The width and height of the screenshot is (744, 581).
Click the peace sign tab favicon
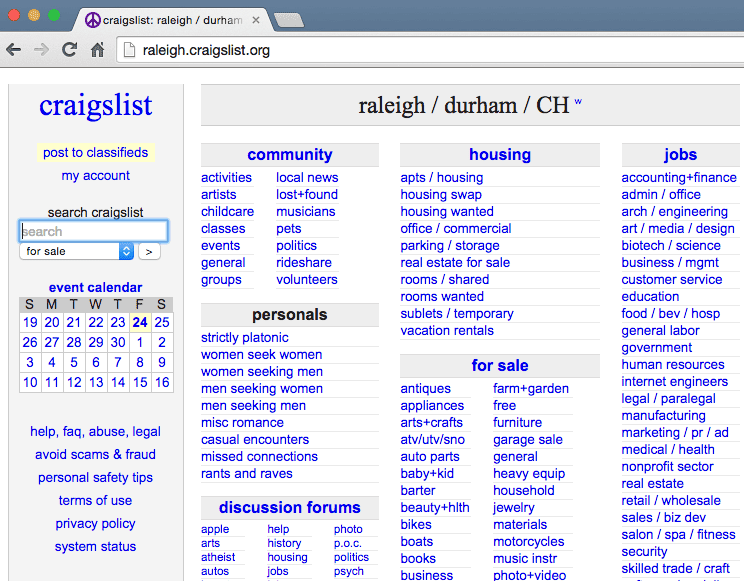click(93, 20)
